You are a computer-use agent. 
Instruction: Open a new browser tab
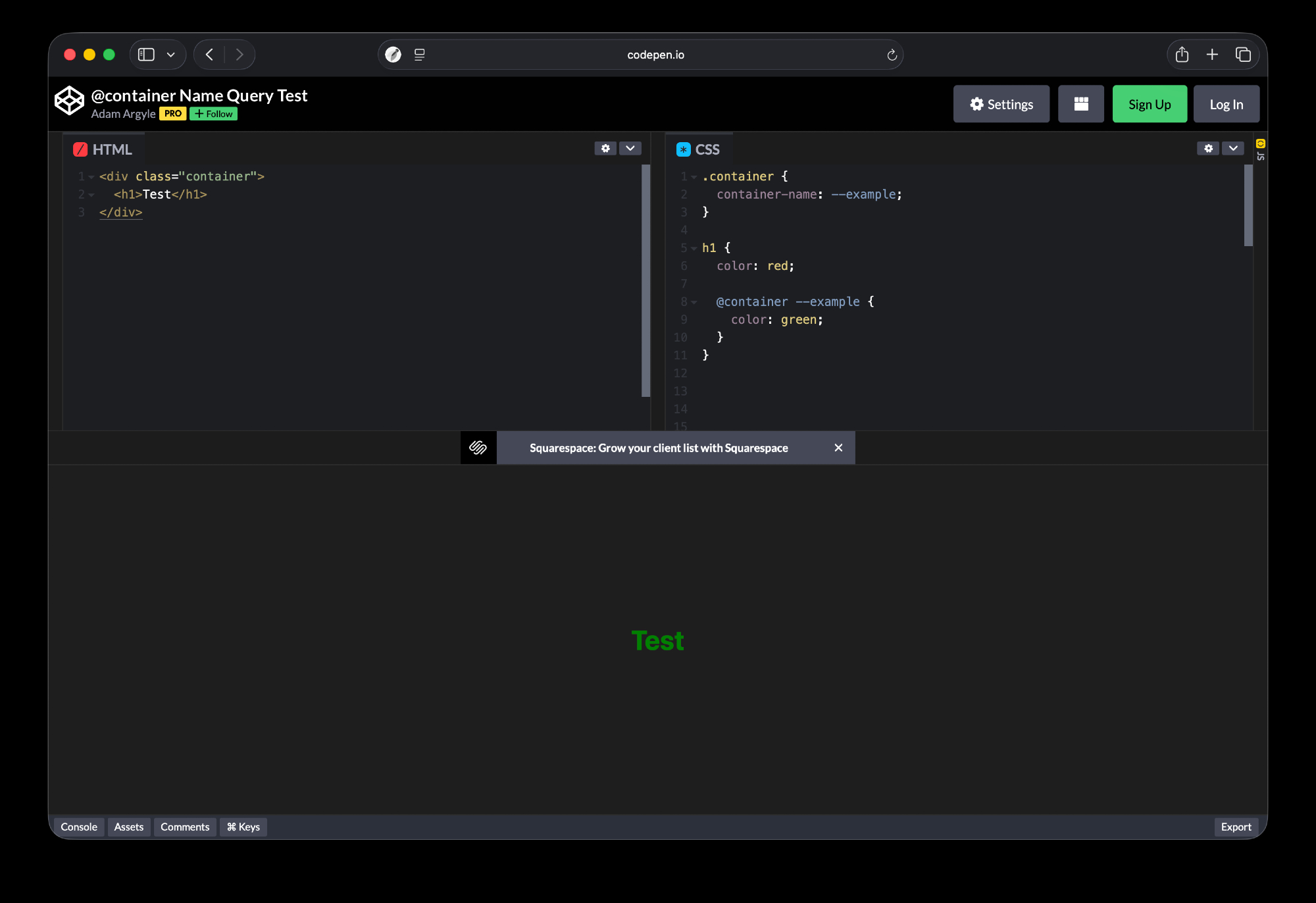1212,55
